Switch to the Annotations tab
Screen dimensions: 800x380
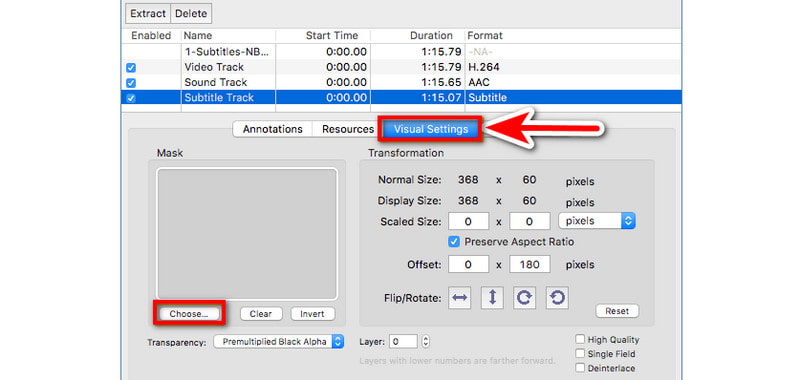click(x=272, y=130)
